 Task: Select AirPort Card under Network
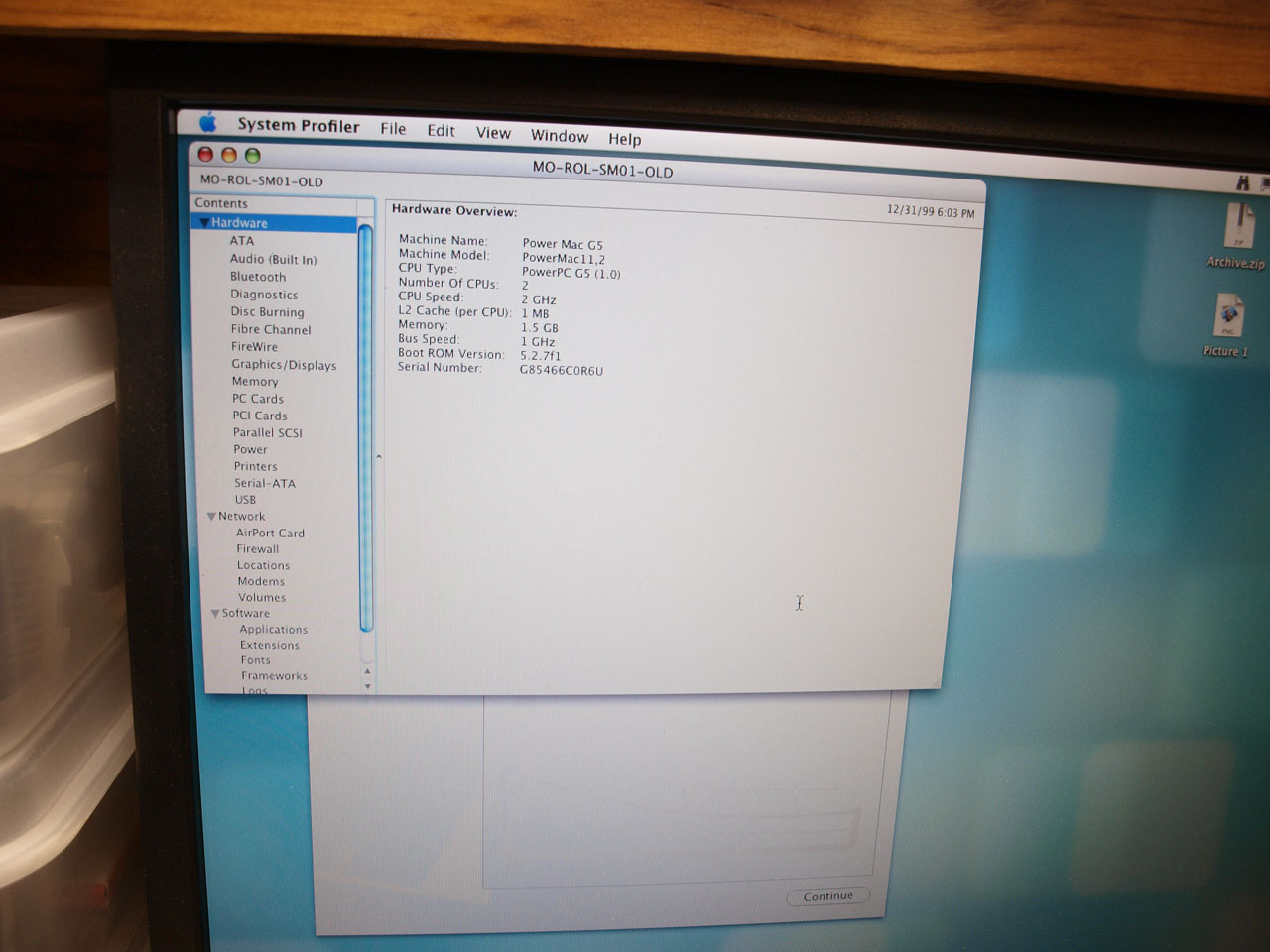(271, 534)
